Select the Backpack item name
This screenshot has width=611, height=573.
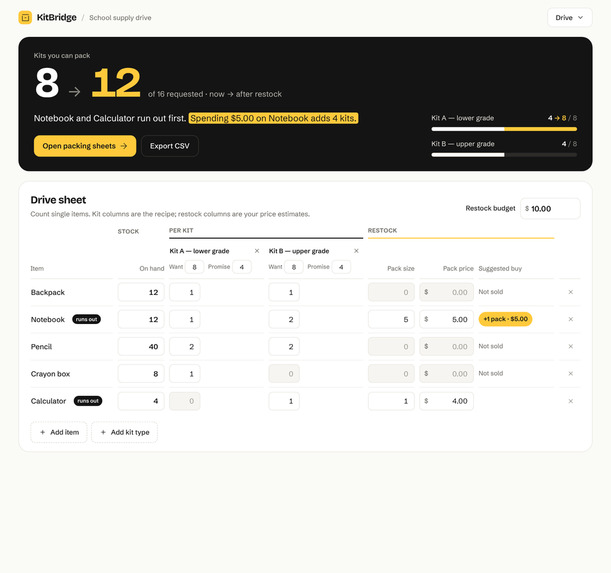[x=48, y=292]
